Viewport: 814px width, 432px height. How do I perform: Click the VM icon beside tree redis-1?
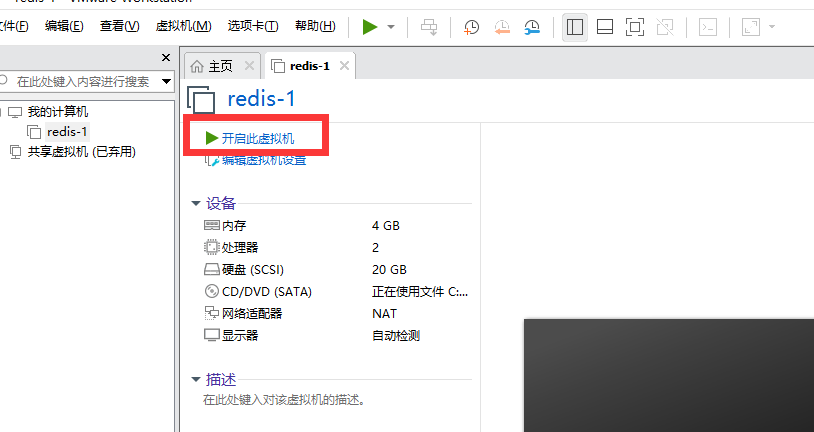pyautogui.click(x=34, y=132)
